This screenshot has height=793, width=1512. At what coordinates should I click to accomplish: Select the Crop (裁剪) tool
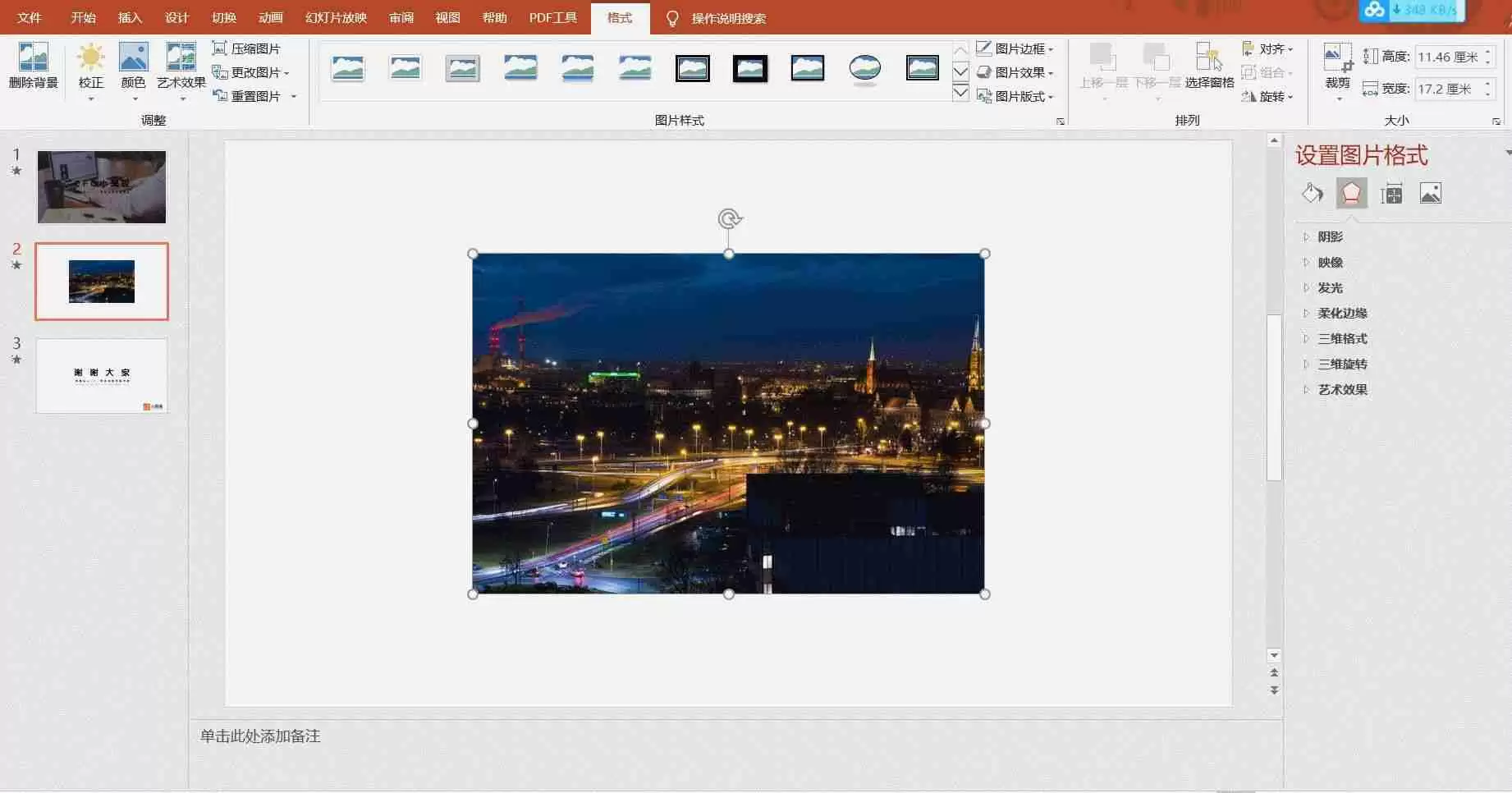1337,66
